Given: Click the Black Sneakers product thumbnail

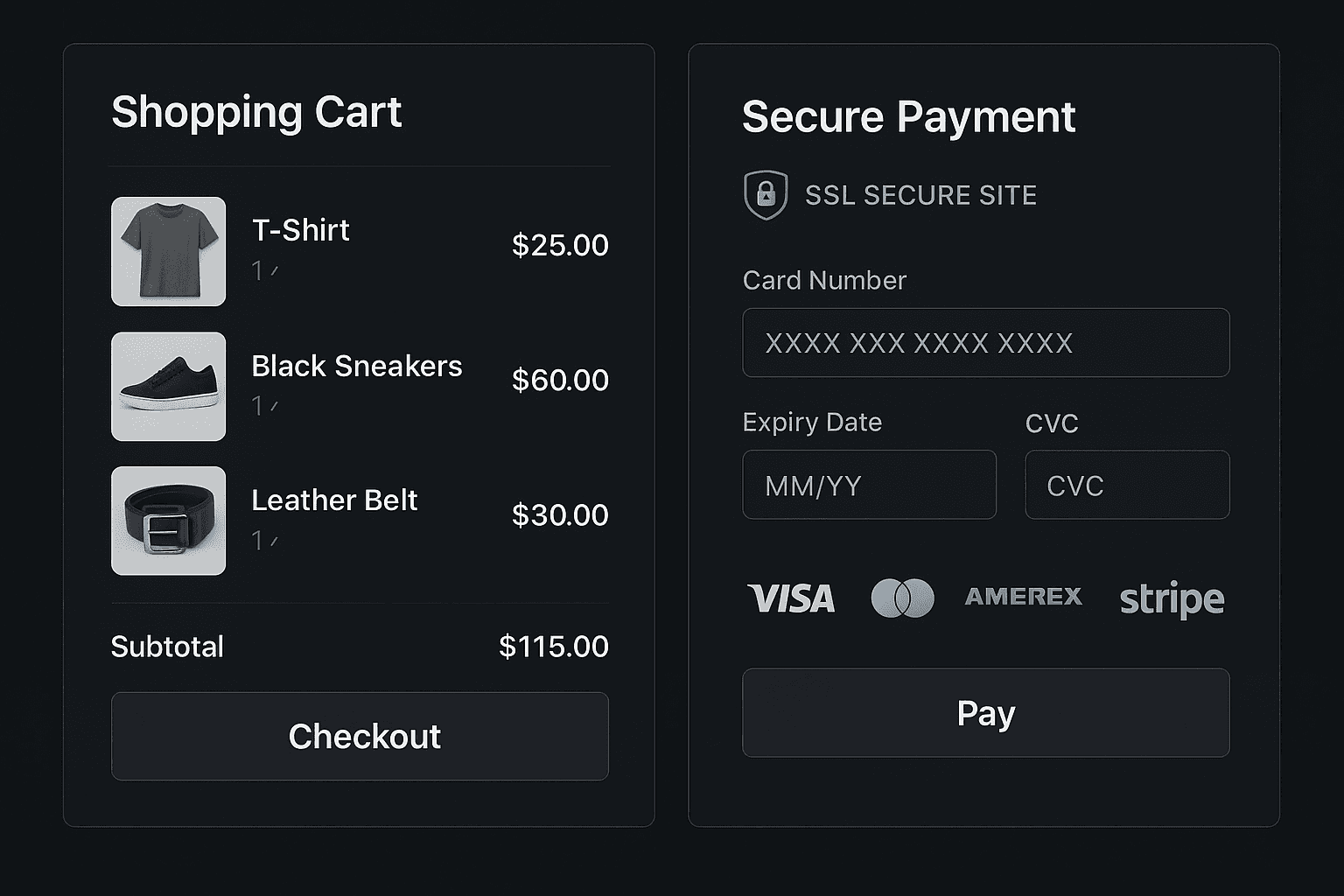Looking at the screenshot, I should 168,387.
